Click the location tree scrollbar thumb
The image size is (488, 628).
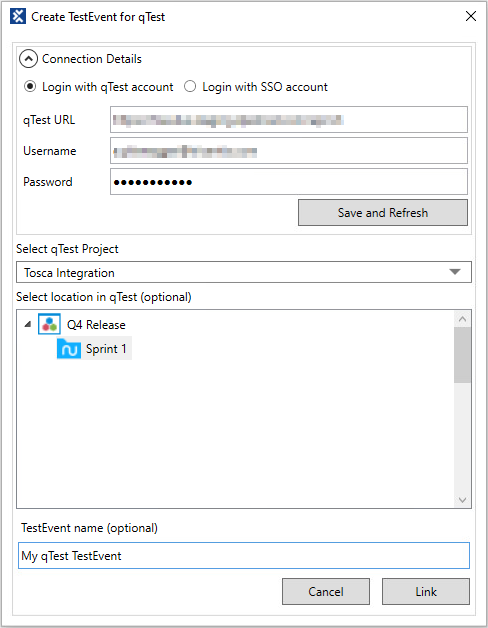pyautogui.click(x=462, y=355)
